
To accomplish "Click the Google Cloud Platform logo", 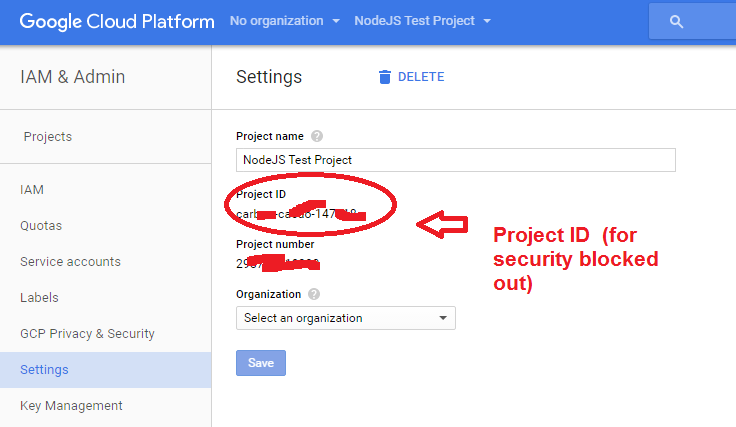I will click(116, 21).
